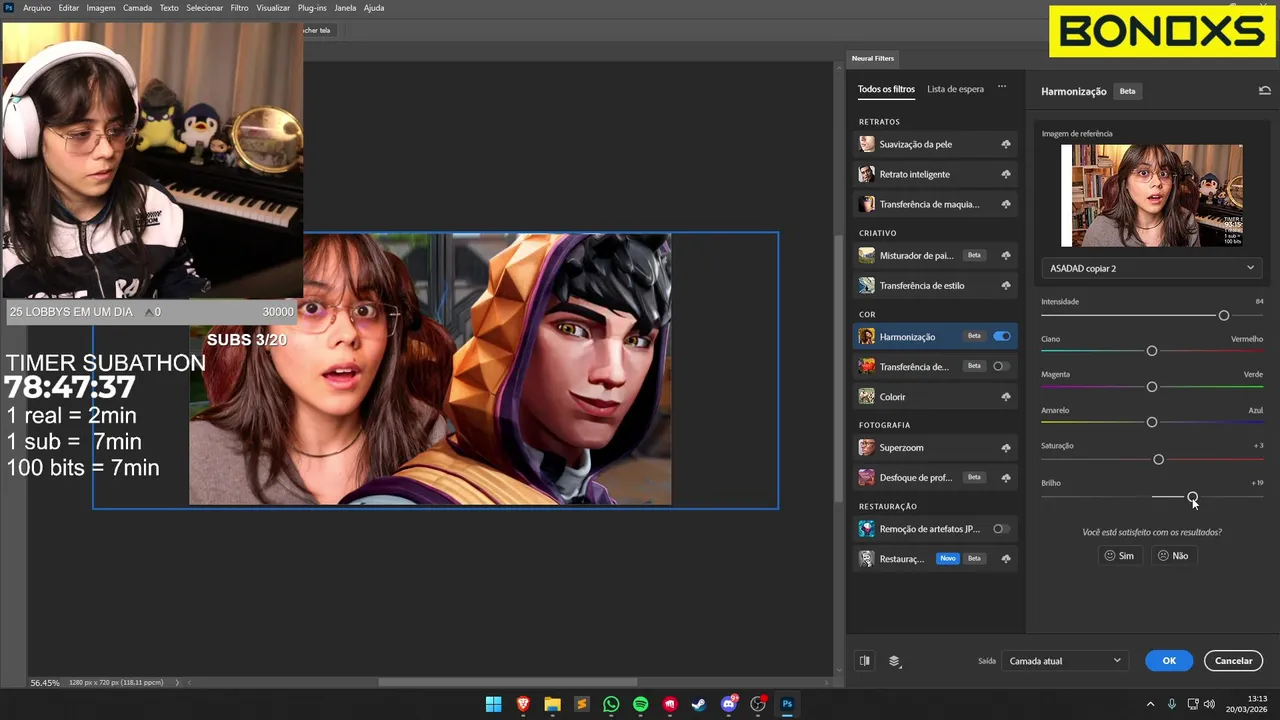This screenshot has width=1280, height=720.
Task: Open the ASADAD copiar 2 layer dropdown
Action: (1152, 268)
